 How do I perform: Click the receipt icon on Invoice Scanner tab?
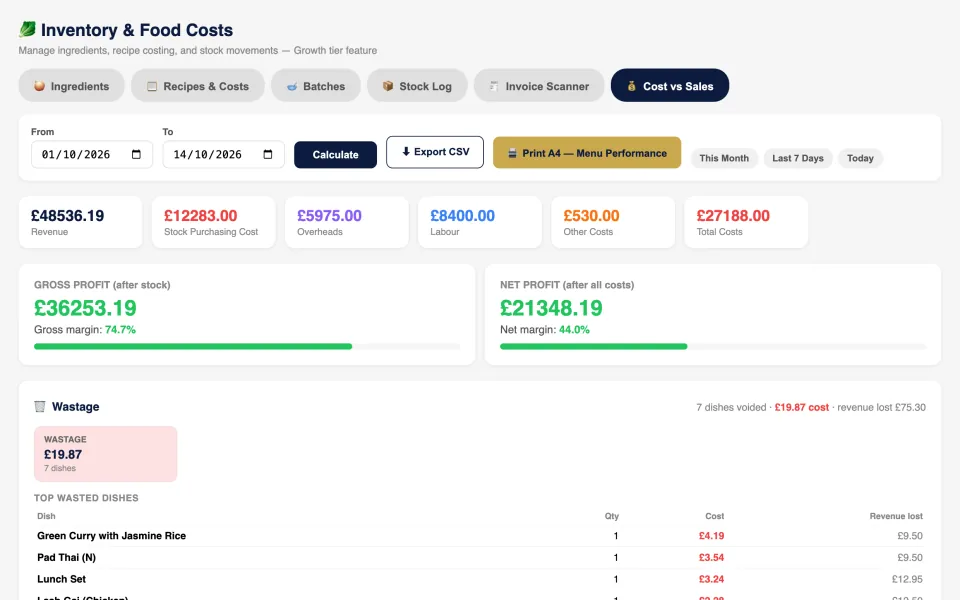coord(494,86)
